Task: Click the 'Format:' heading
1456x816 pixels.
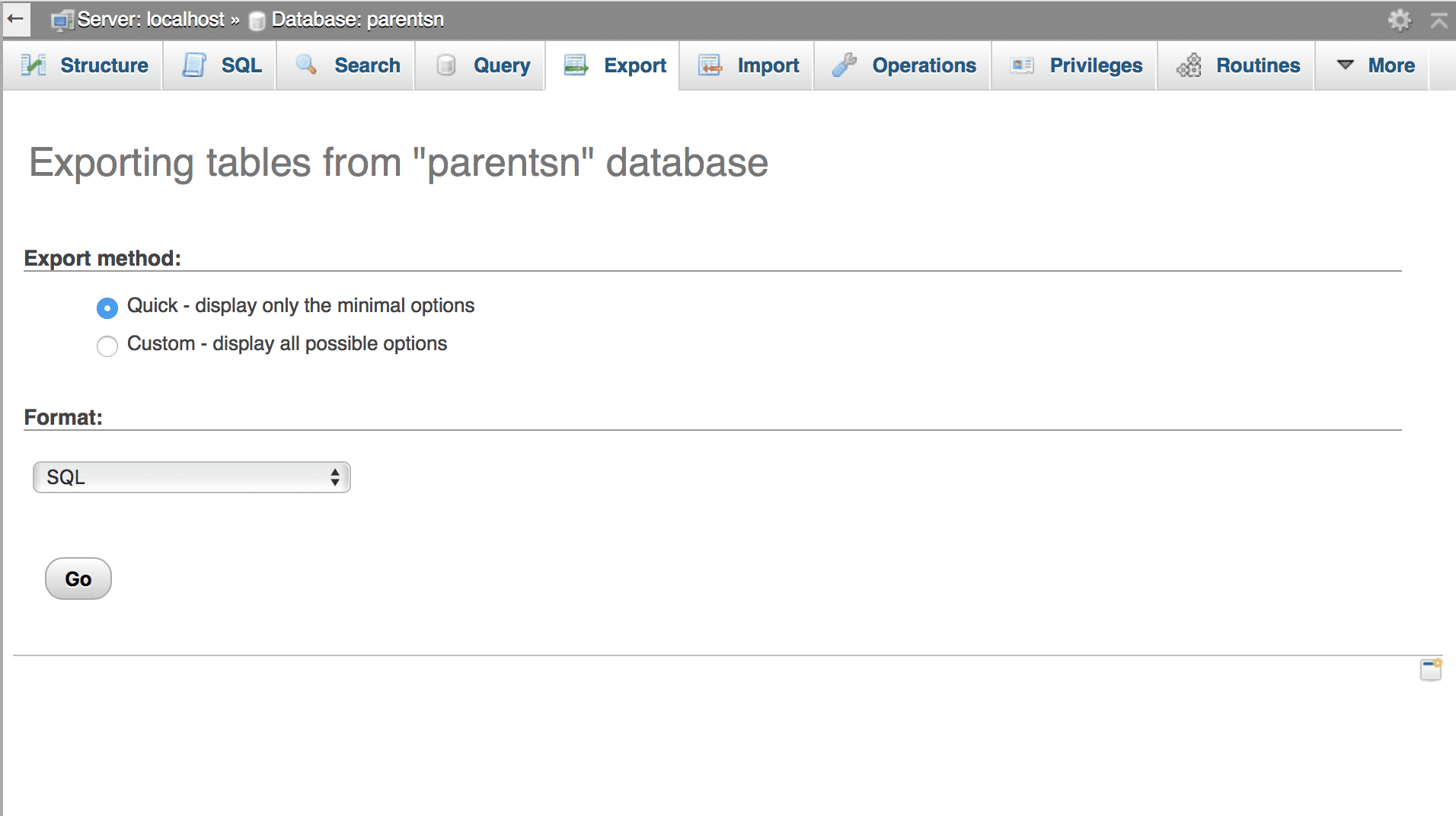Action: click(x=63, y=417)
